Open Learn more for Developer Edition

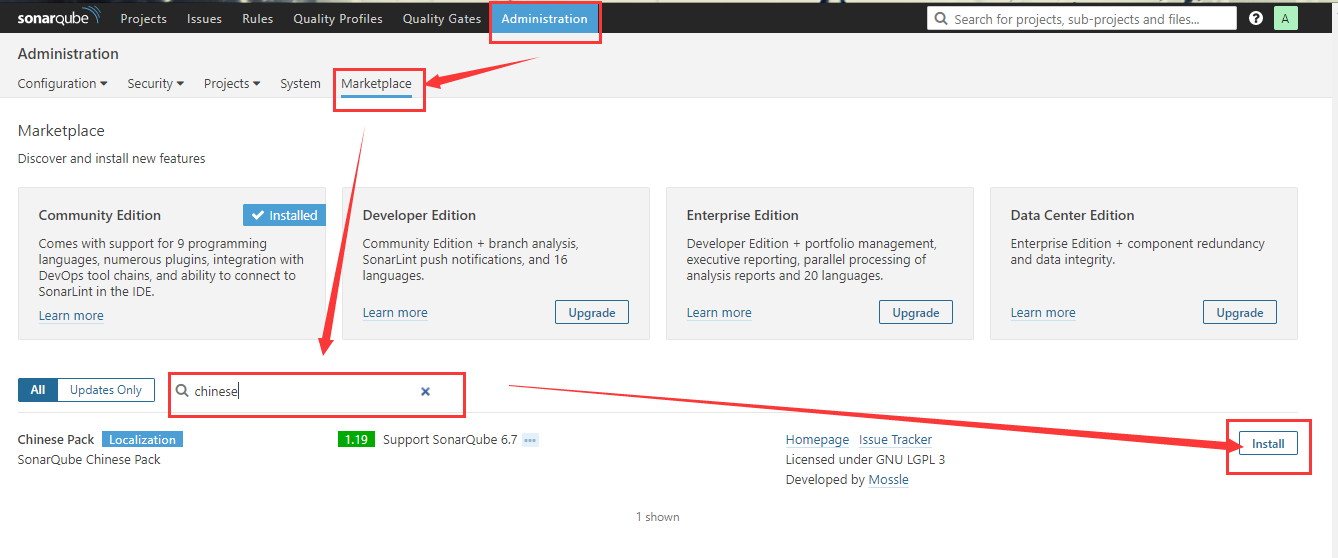coord(395,313)
